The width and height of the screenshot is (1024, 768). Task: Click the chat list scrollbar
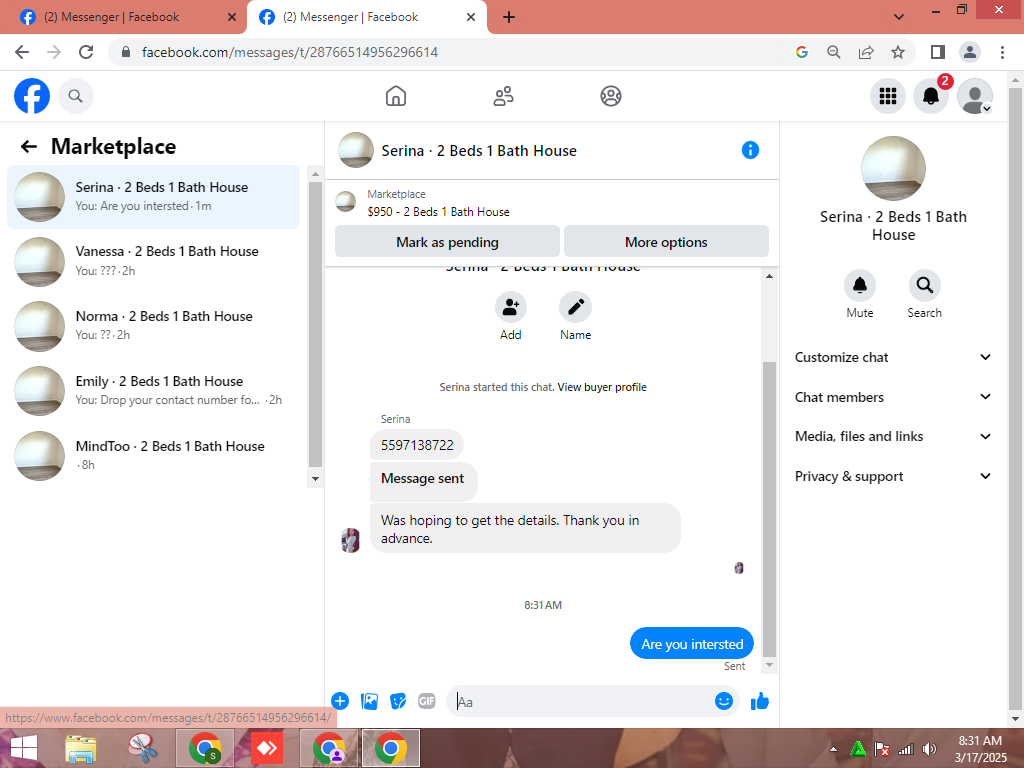315,324
